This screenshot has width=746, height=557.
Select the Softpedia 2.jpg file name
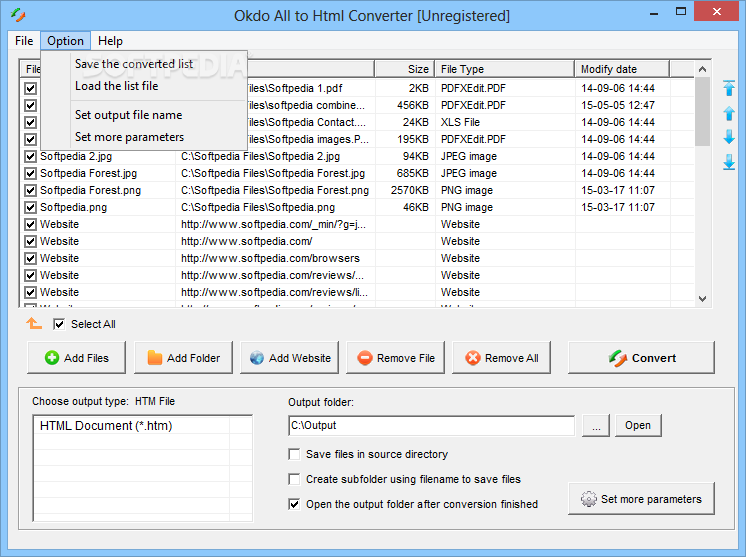coord(76,156)
